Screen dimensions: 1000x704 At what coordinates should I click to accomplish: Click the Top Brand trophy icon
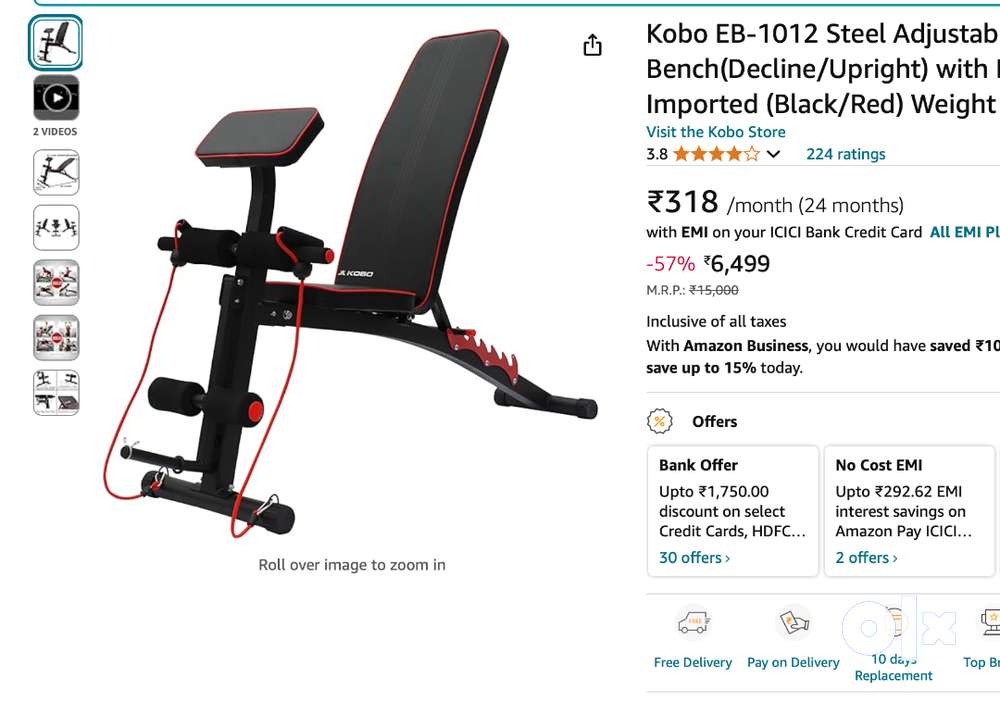[990, 622]
